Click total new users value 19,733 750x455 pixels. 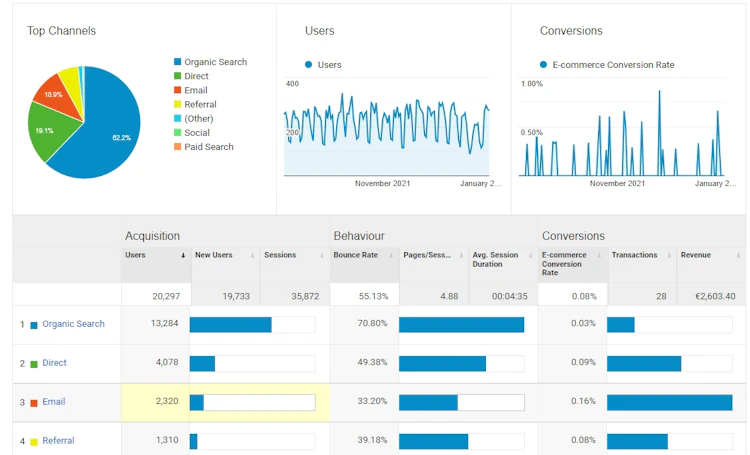pos(236,296)
